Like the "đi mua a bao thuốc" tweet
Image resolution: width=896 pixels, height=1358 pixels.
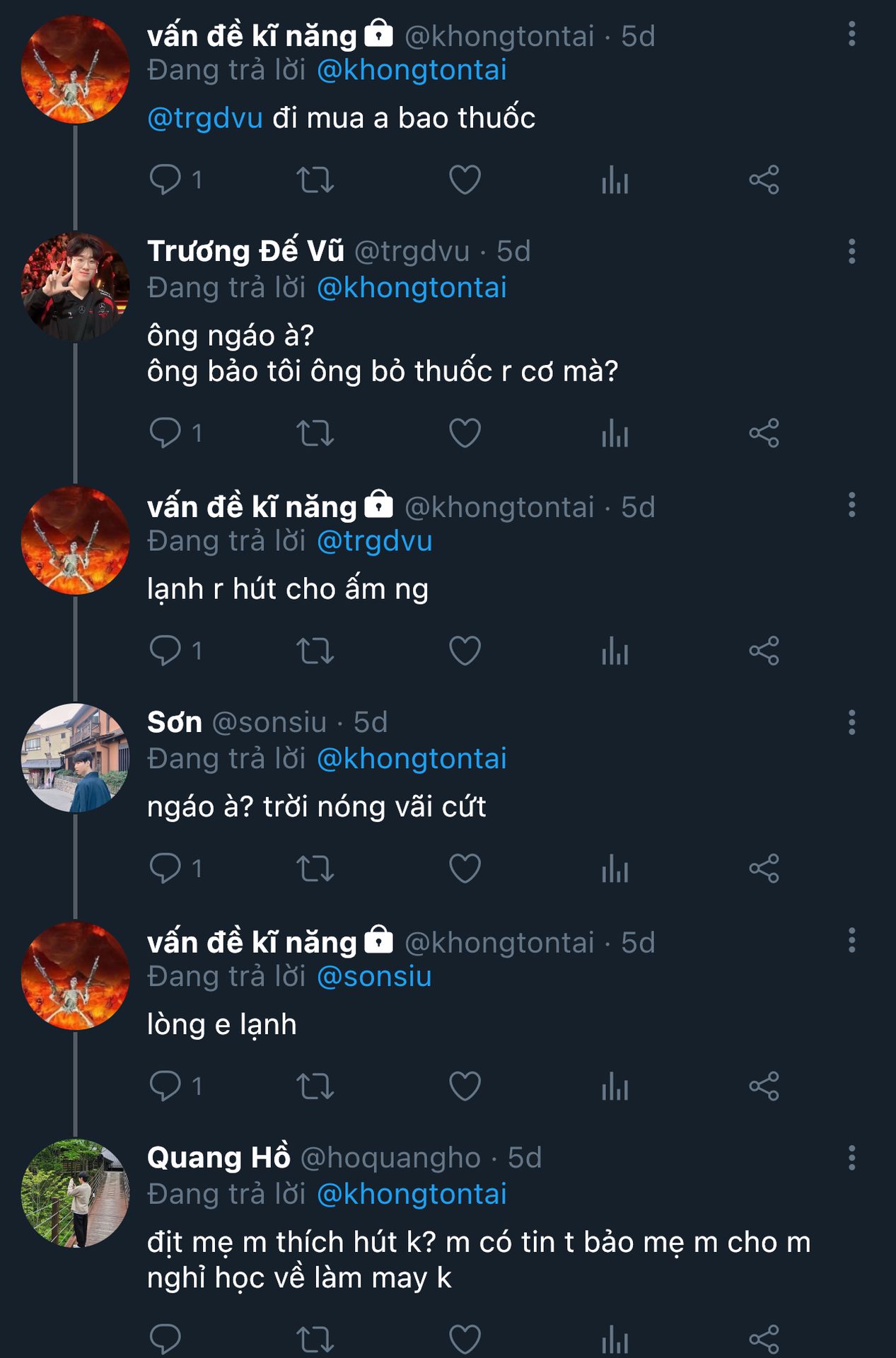[465, 180]
